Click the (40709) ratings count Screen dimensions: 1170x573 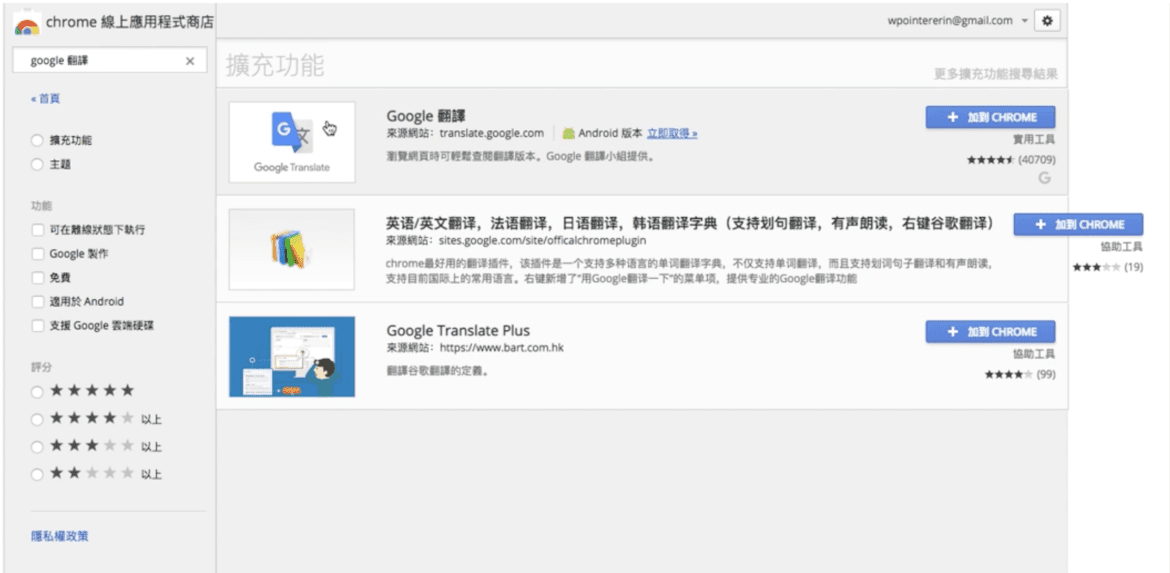tap(1037, 160)
